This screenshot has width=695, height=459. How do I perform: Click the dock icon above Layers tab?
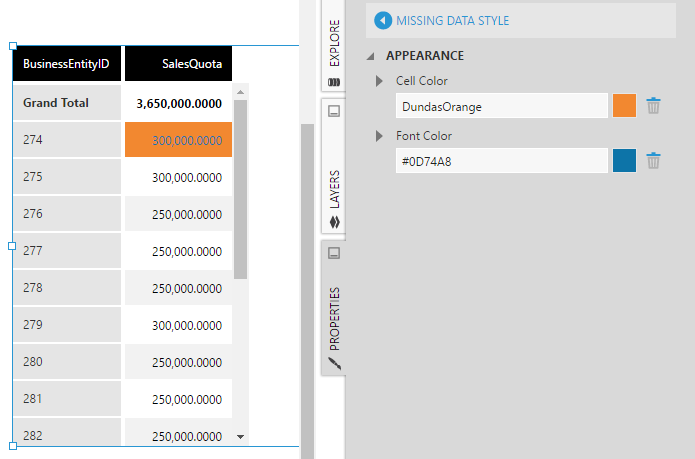click(x=334, y=110)
